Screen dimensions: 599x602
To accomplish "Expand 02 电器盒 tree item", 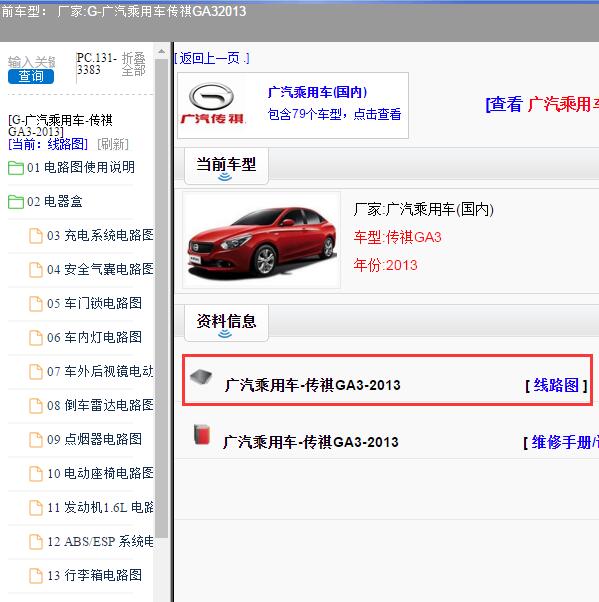I will point(55,201).
